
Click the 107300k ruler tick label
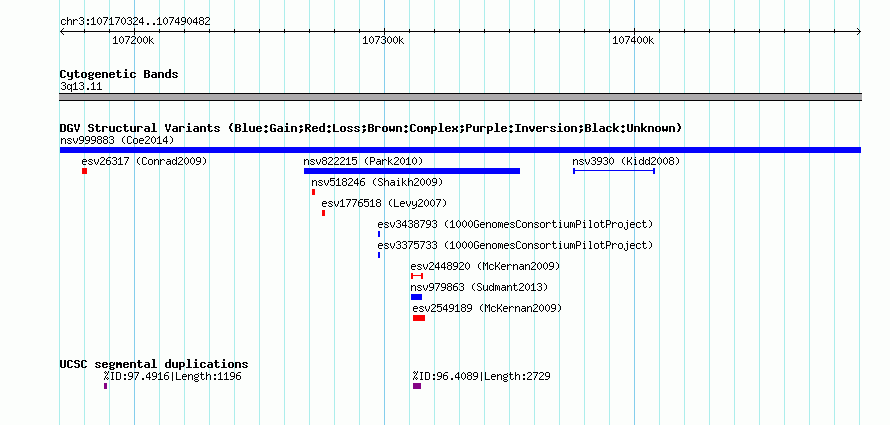383,40
